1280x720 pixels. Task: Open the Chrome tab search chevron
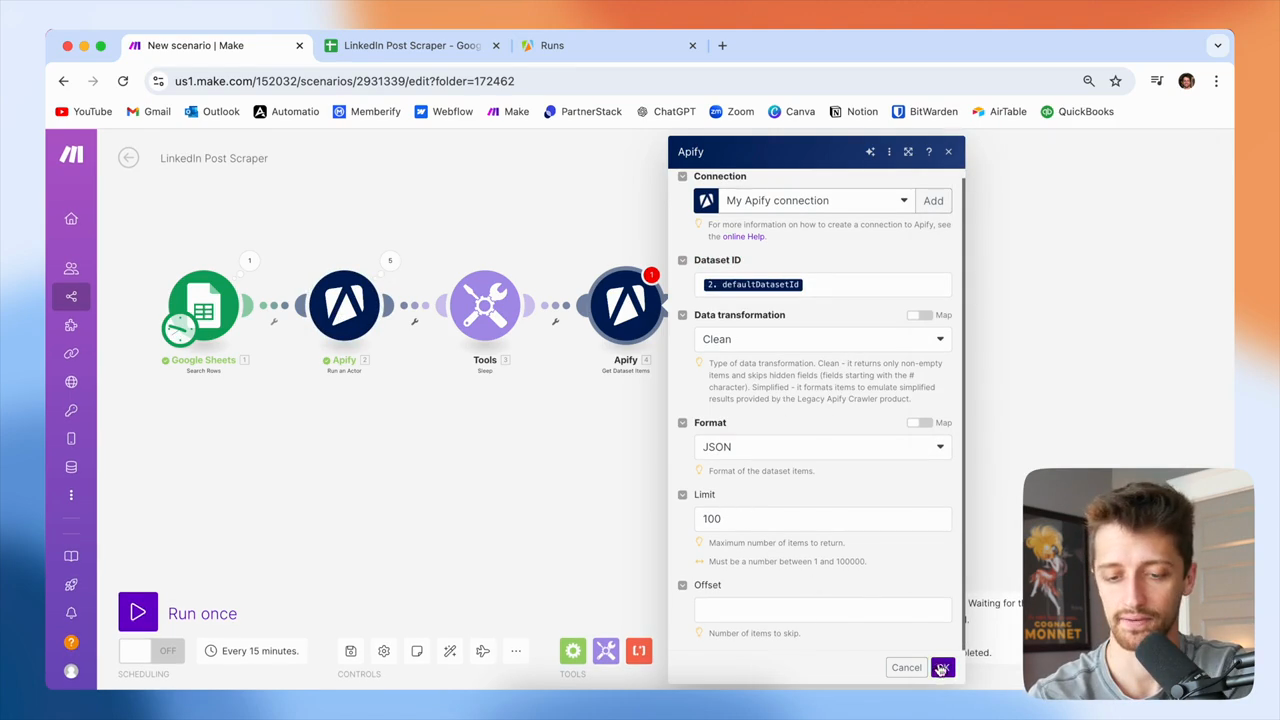(x=1218, y=45)
